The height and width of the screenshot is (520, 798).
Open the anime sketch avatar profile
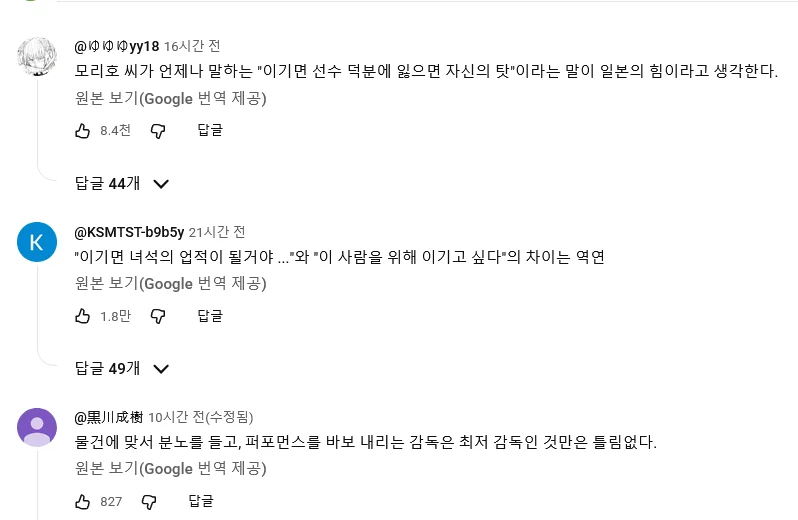(37, 57)
